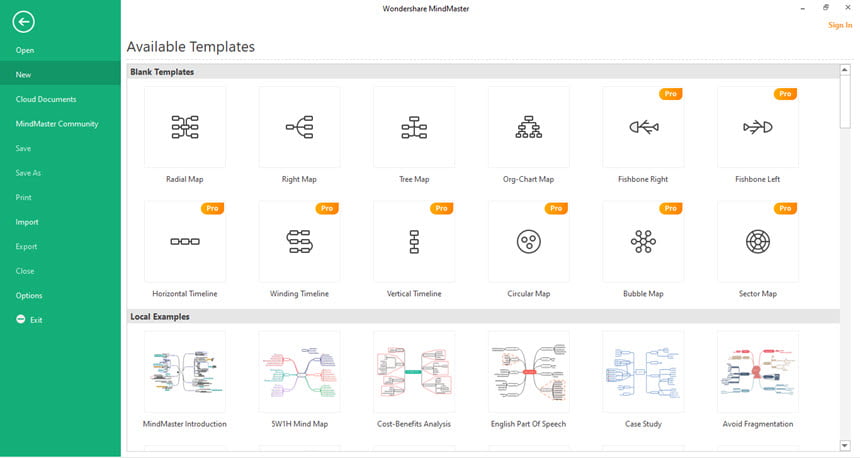Image resolution: width=860 pixels, height=458 pixels.
Task: Open the Case Study example thumbnail
Action: 643,371
